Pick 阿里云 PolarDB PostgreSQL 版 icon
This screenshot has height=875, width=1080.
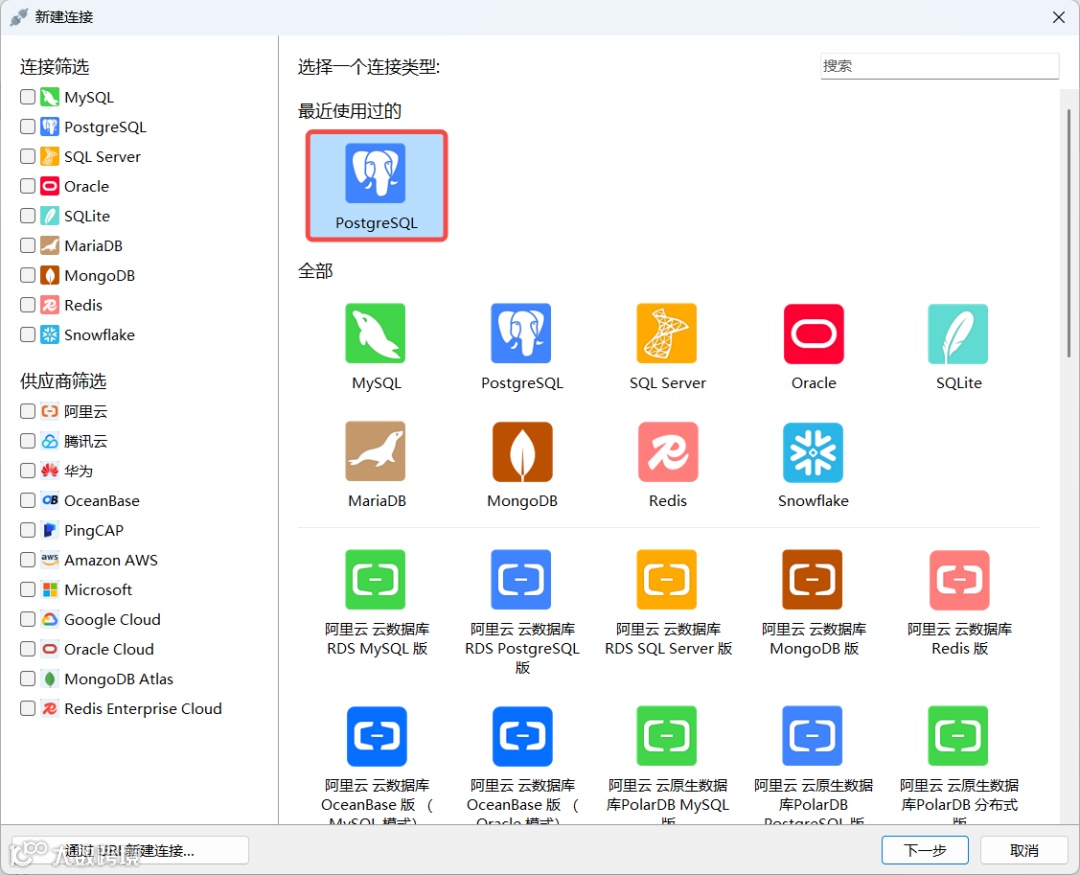[x=813, y=736]
